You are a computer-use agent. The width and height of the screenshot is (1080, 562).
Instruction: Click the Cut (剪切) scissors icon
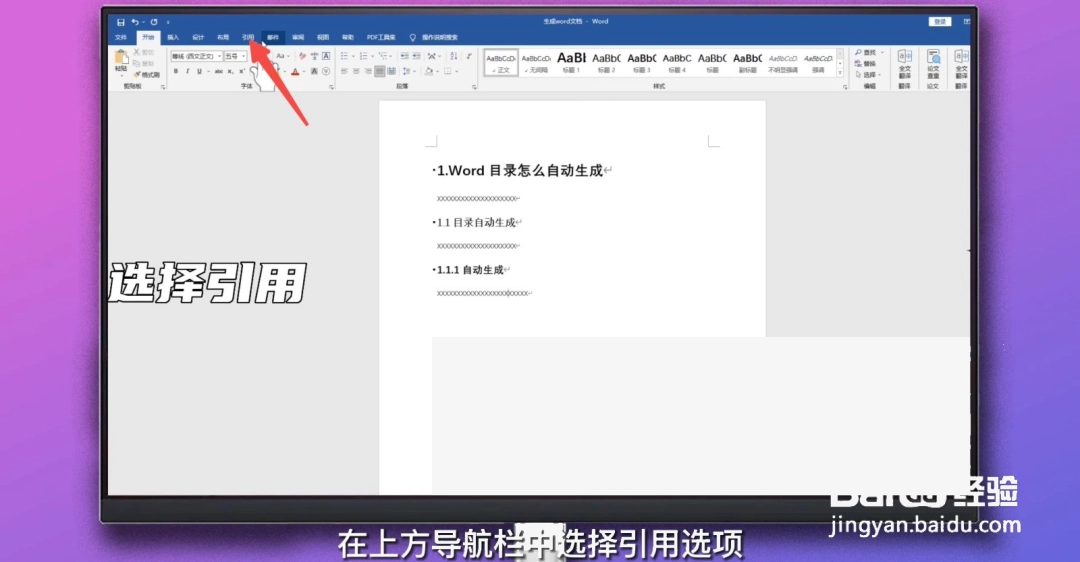136,52
